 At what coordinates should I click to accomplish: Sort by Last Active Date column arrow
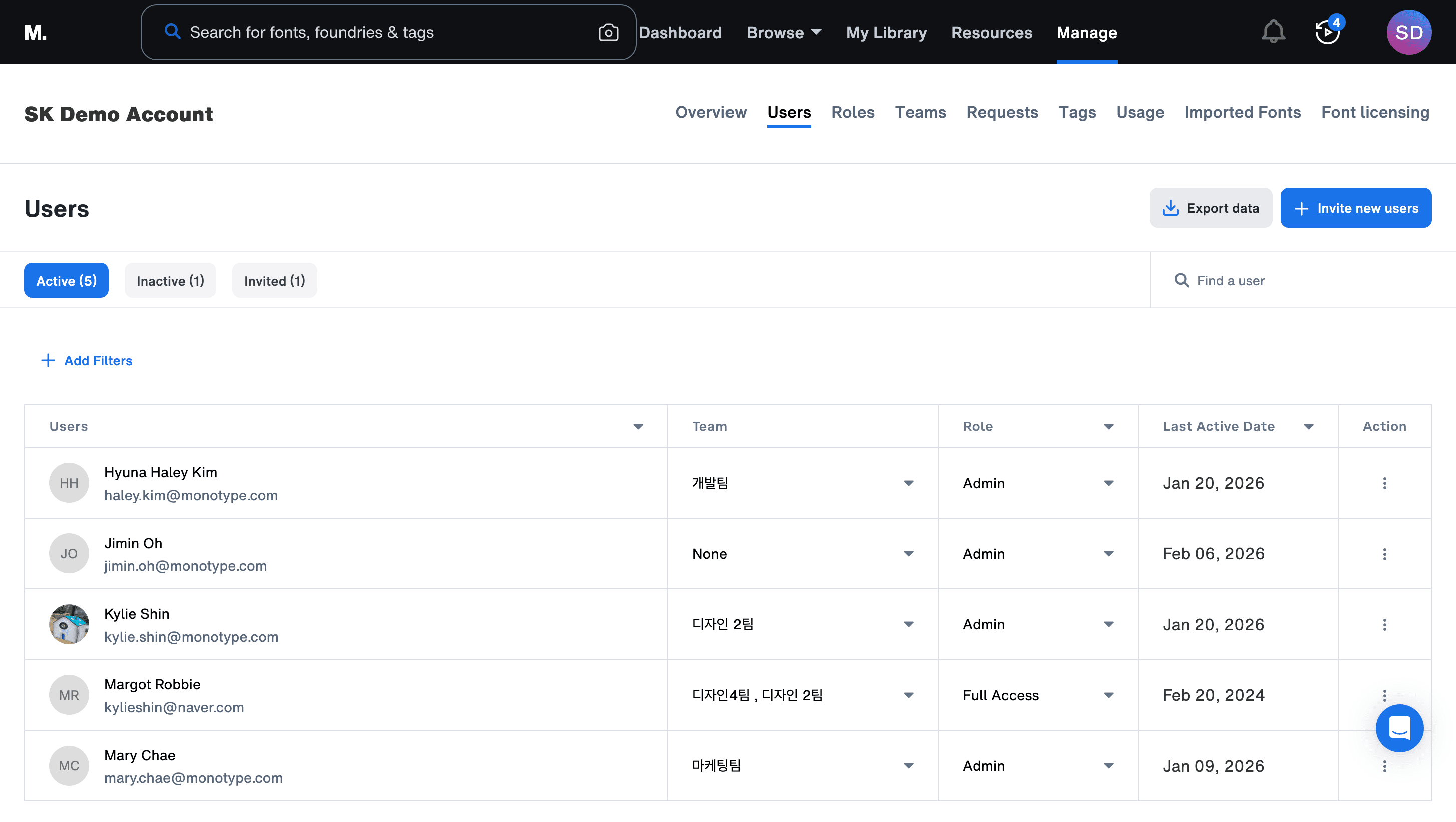(x=1308, y=426)
